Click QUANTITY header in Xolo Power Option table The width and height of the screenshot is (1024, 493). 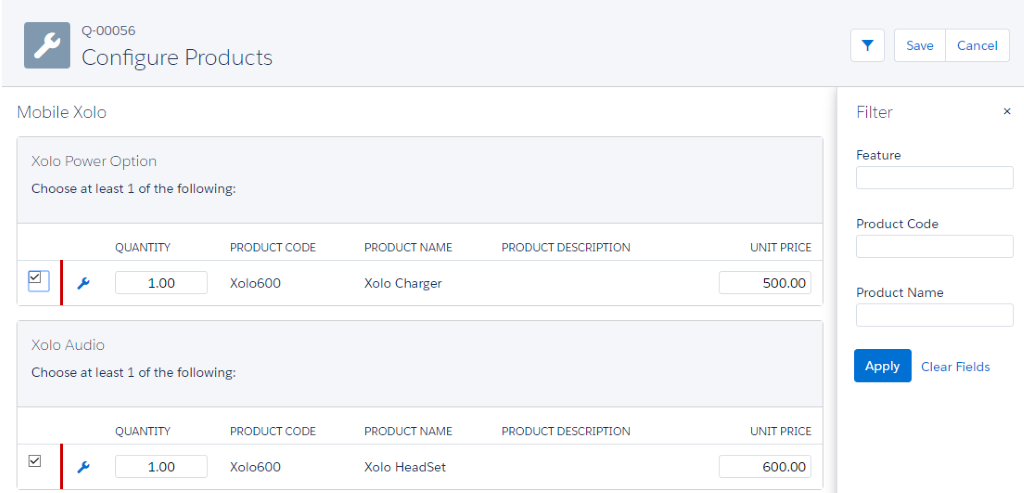coord(143,247)
